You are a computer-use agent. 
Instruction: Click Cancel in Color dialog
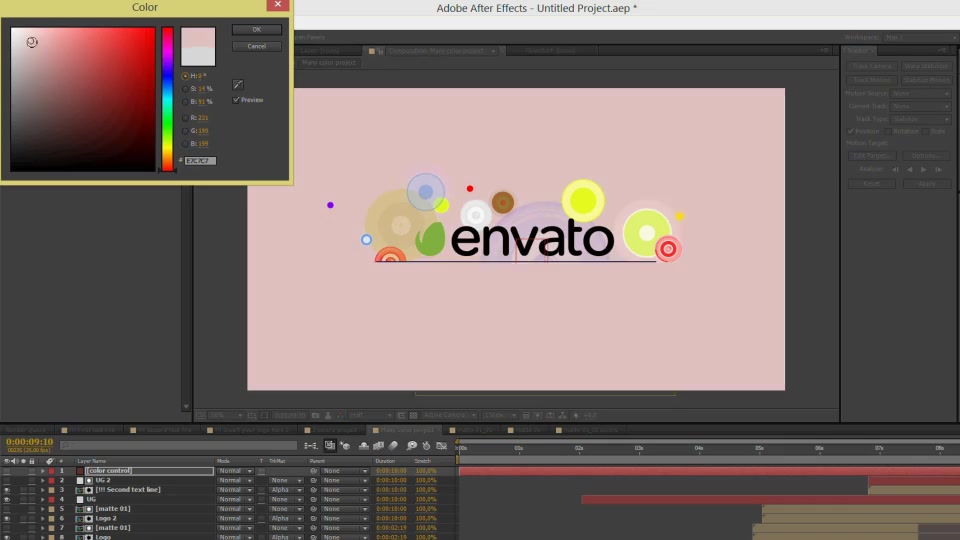coord(257,47)
